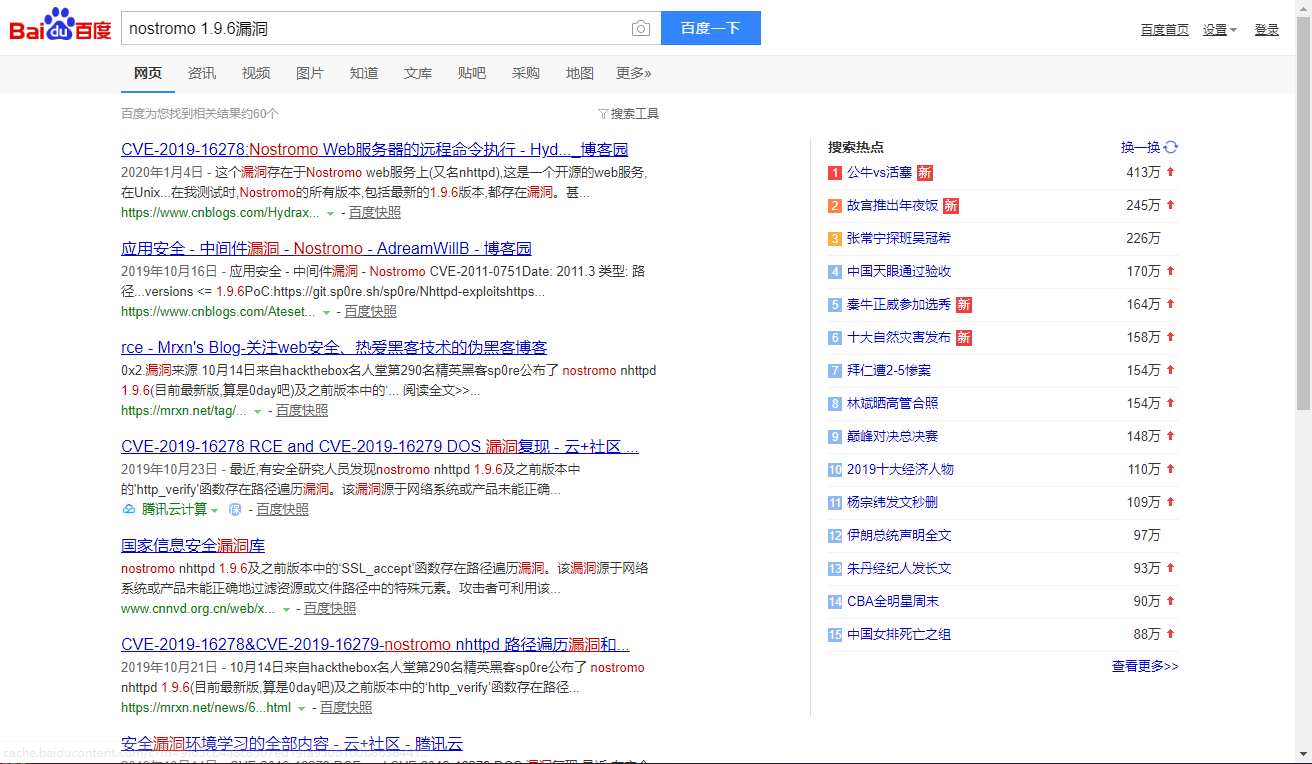This screenshot has height=764, width=1312.
Task: Switch to the 贴吧 tab
Action: pos(472,73)
